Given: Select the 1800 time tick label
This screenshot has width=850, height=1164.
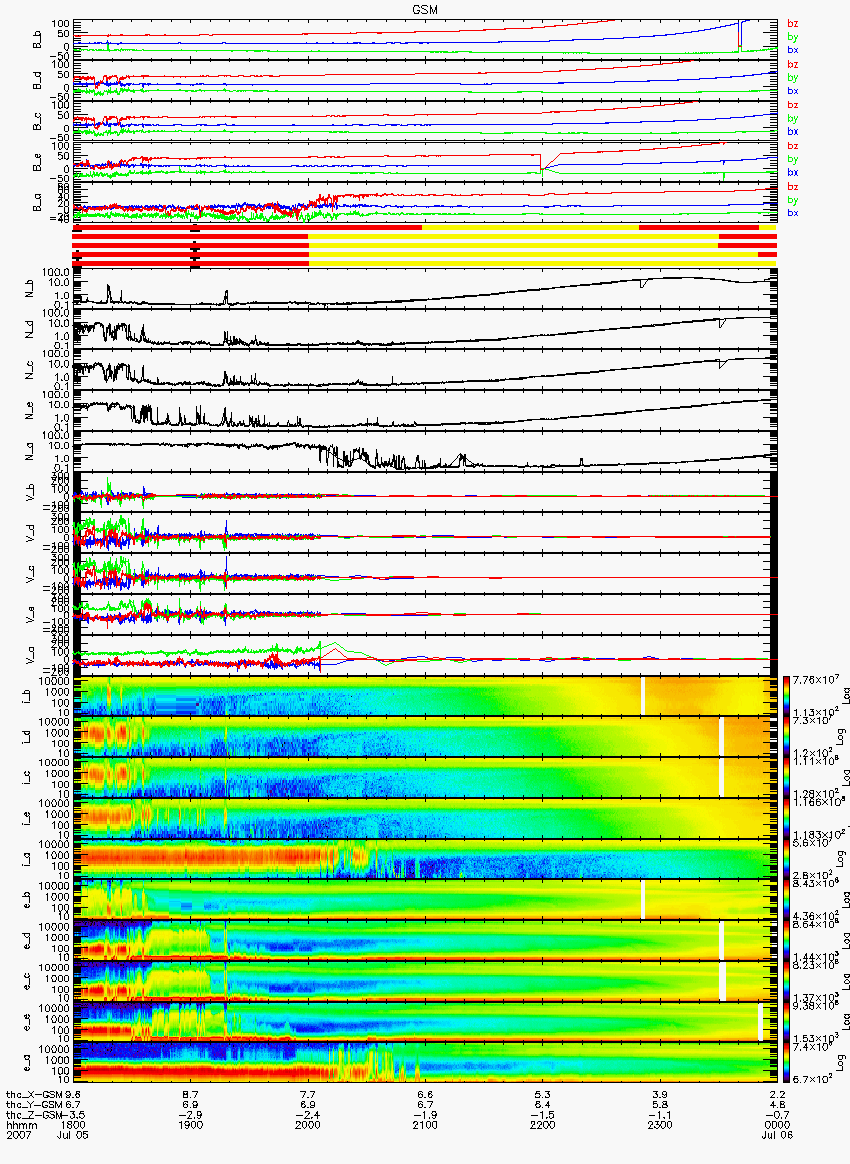Looking at the screenshot, I should (75, 1125).
